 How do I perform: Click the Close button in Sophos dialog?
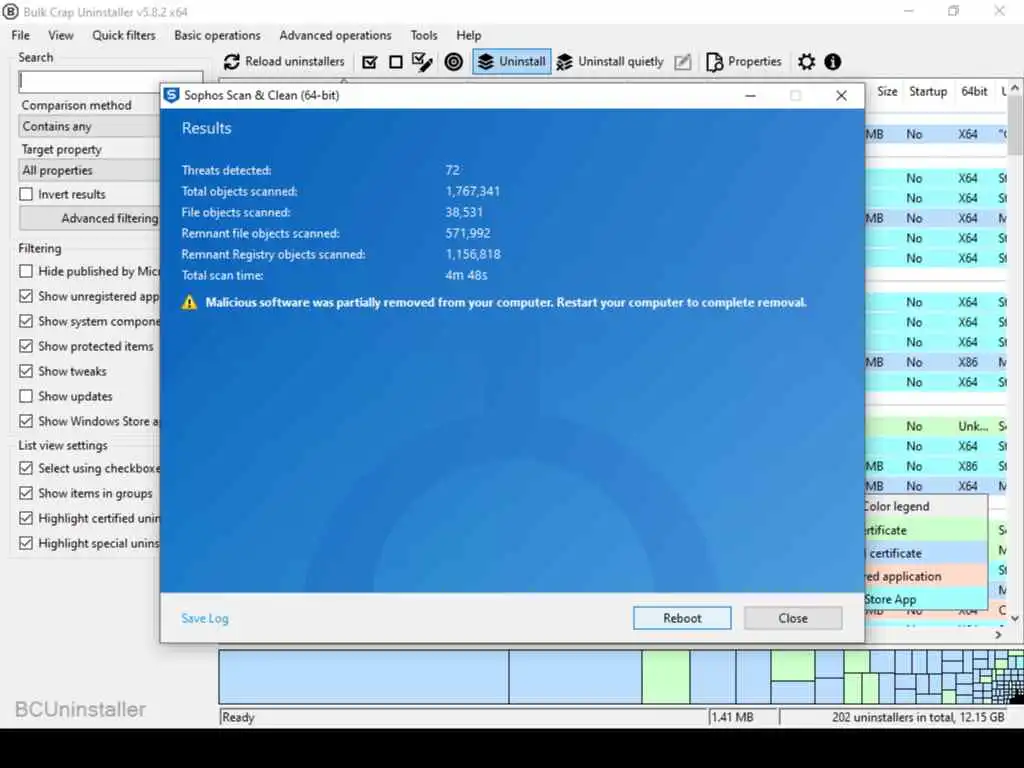pyautogui.click(x=793, y=618)
